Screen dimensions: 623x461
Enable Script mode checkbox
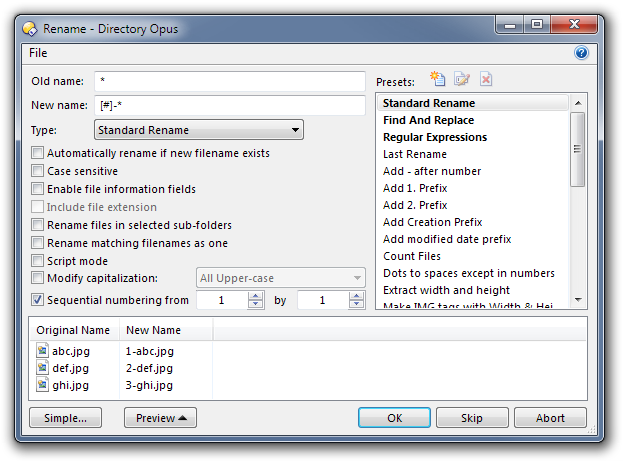coord(37,261)
